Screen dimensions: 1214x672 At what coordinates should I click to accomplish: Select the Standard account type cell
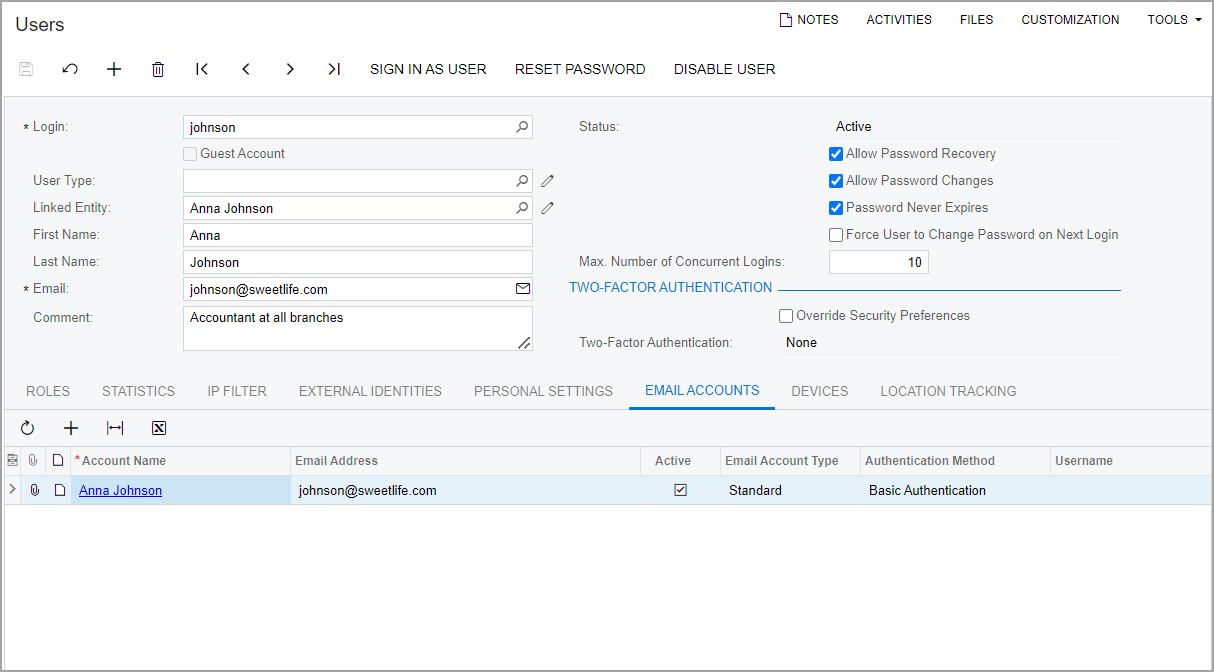[790, 490]
